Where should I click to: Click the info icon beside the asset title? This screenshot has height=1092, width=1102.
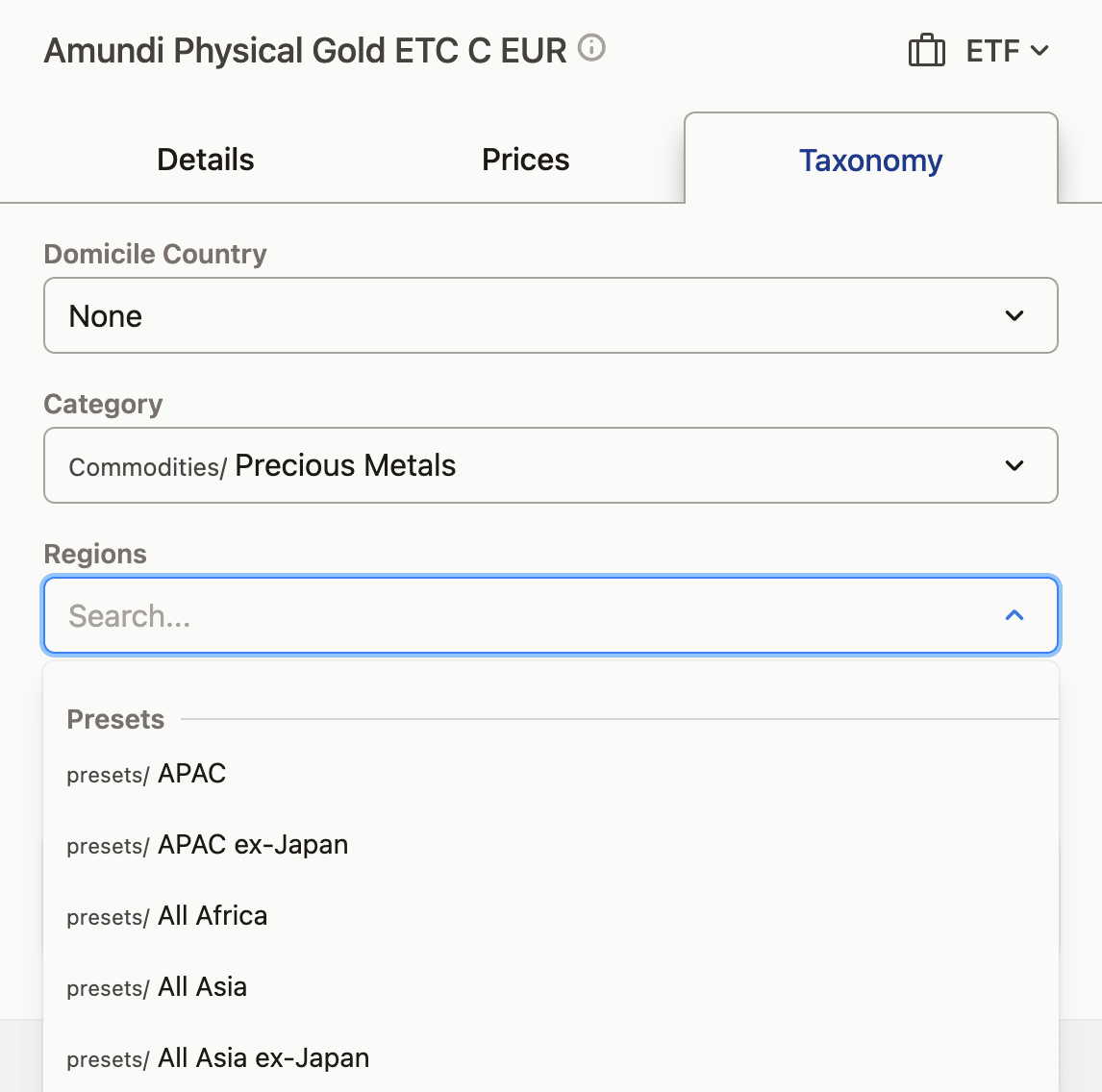coord(591,47)
